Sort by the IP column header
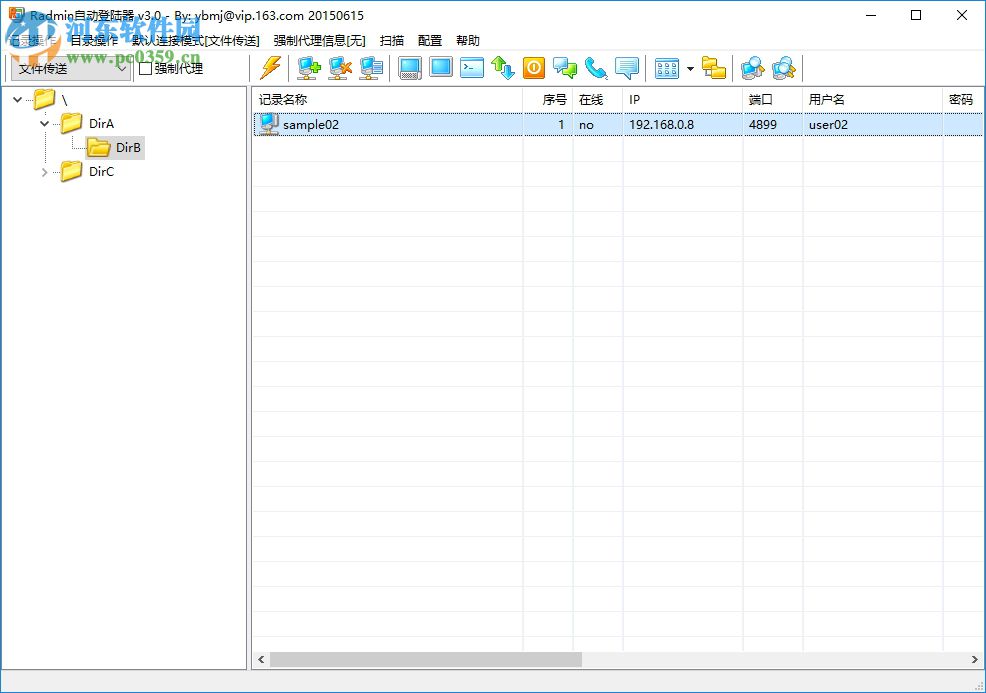This screenshot has height=693, width=986. (x=683, y=99)
